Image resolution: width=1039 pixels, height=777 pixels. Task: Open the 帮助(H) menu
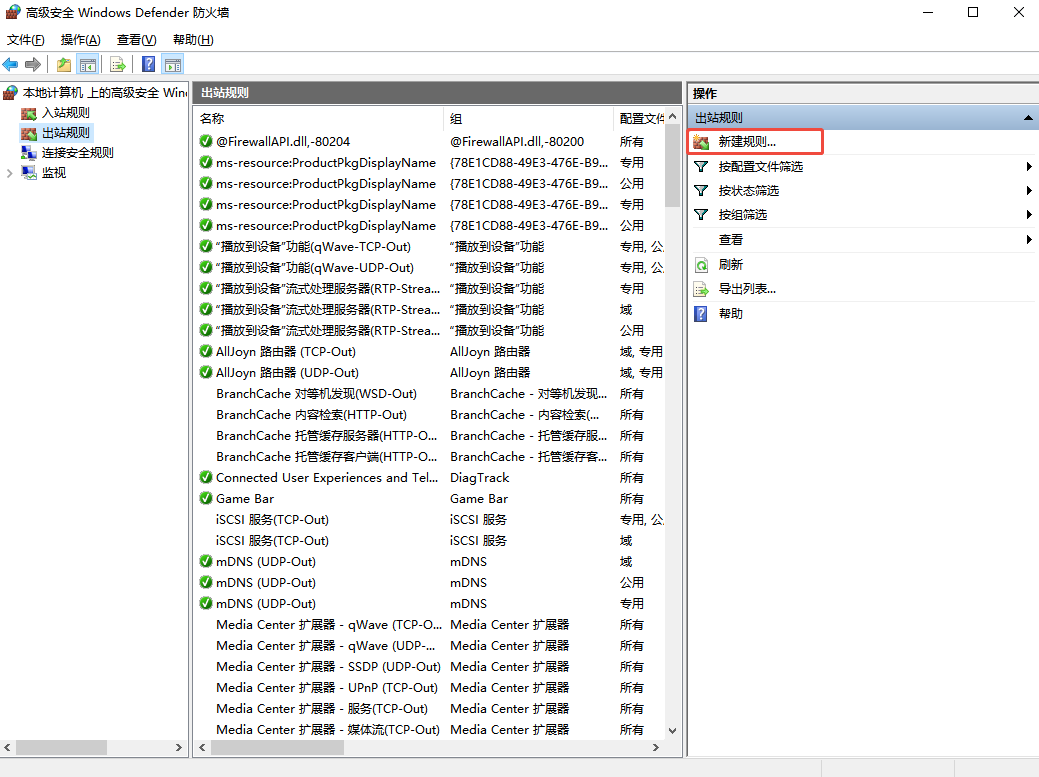(x=193, y=40)
